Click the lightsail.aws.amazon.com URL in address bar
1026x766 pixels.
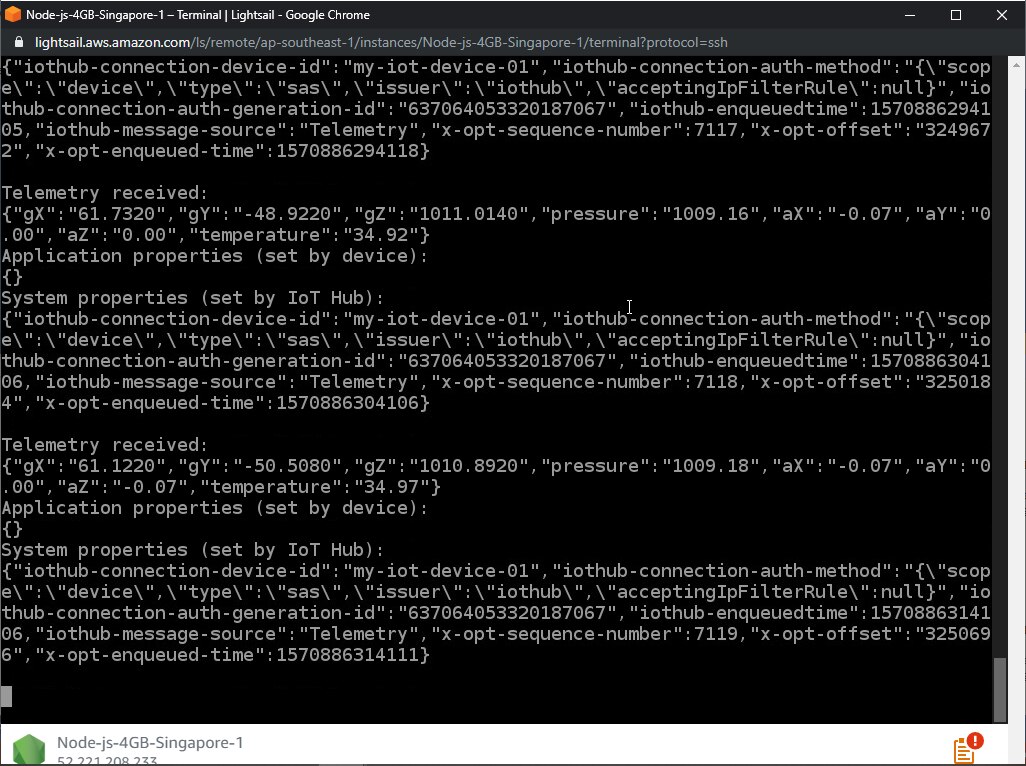[x=381, y=43]
